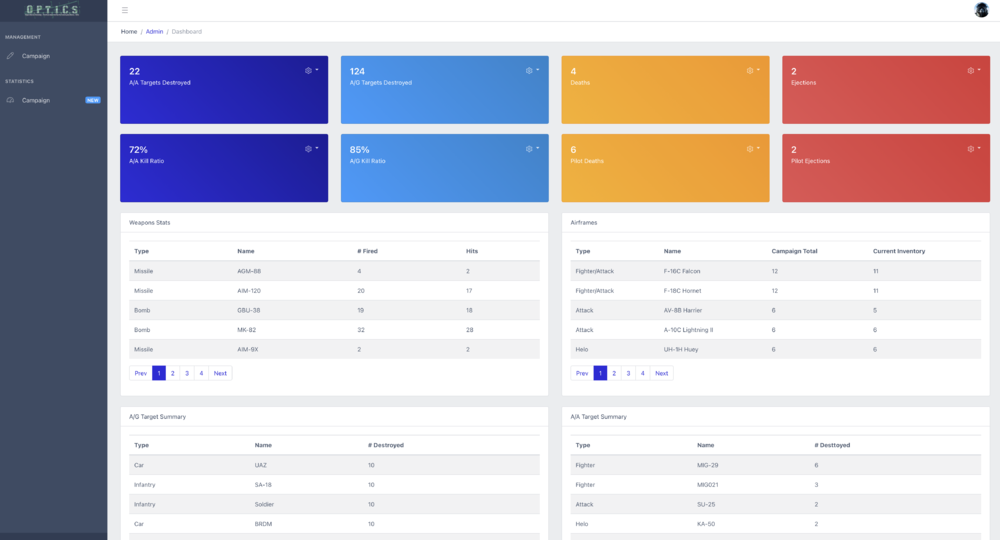The image size is (1000, 540).
Task: Click the SU-25 target name
Action: (x=706, y=504)
